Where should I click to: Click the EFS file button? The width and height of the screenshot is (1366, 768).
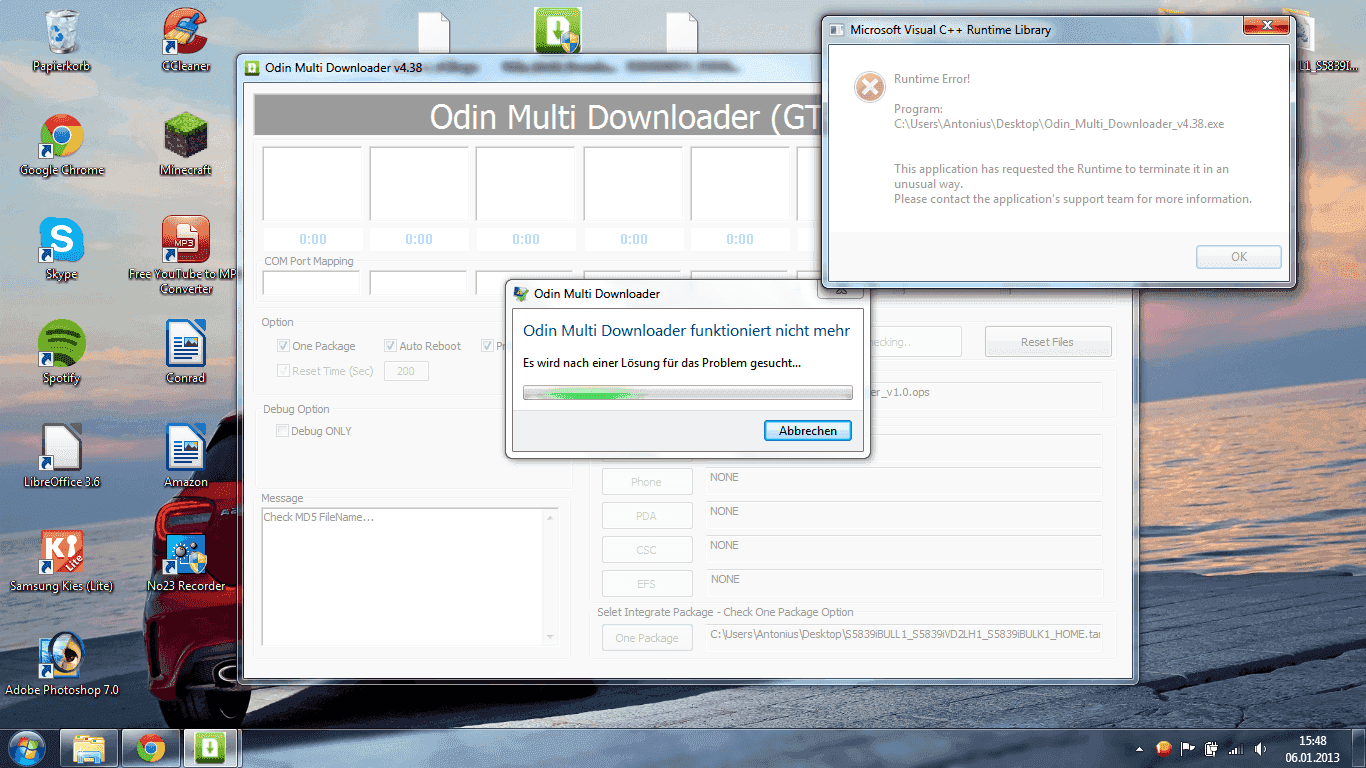(x=647, y=584)
